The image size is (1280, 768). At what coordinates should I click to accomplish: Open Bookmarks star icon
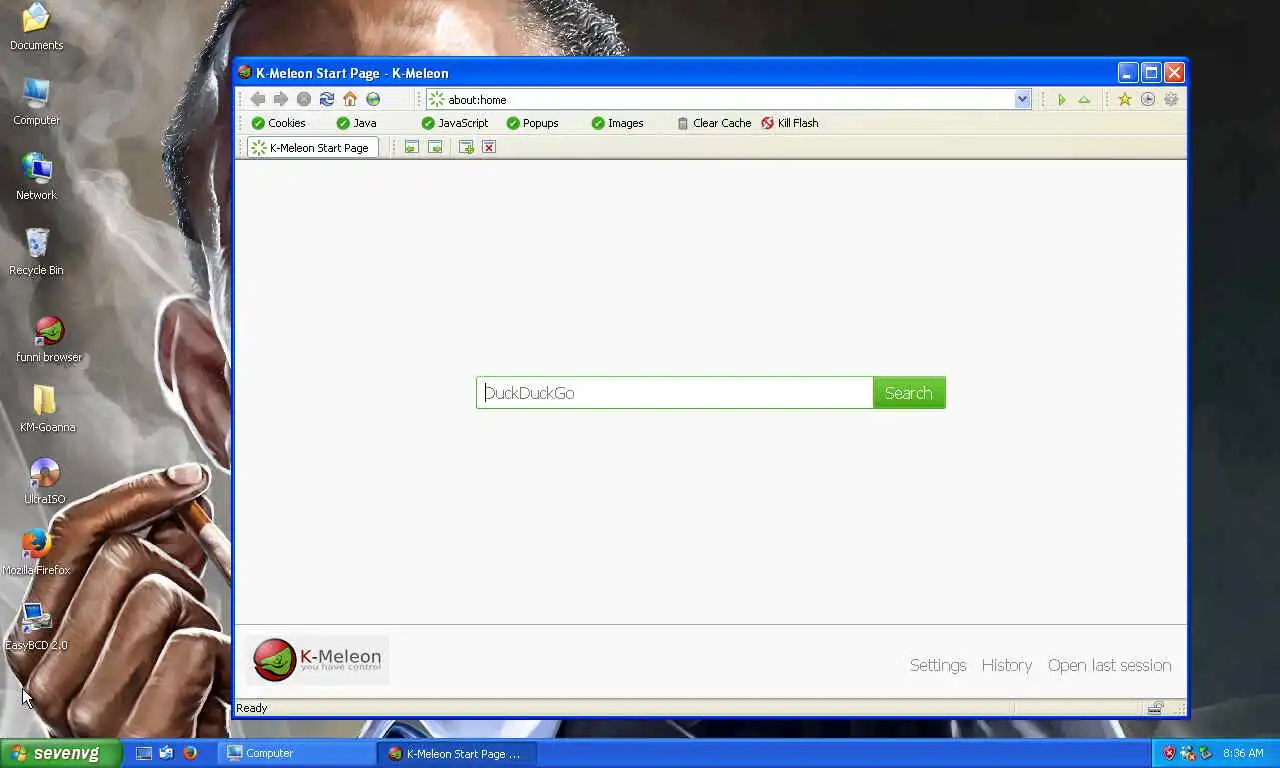click(1125, 99)
